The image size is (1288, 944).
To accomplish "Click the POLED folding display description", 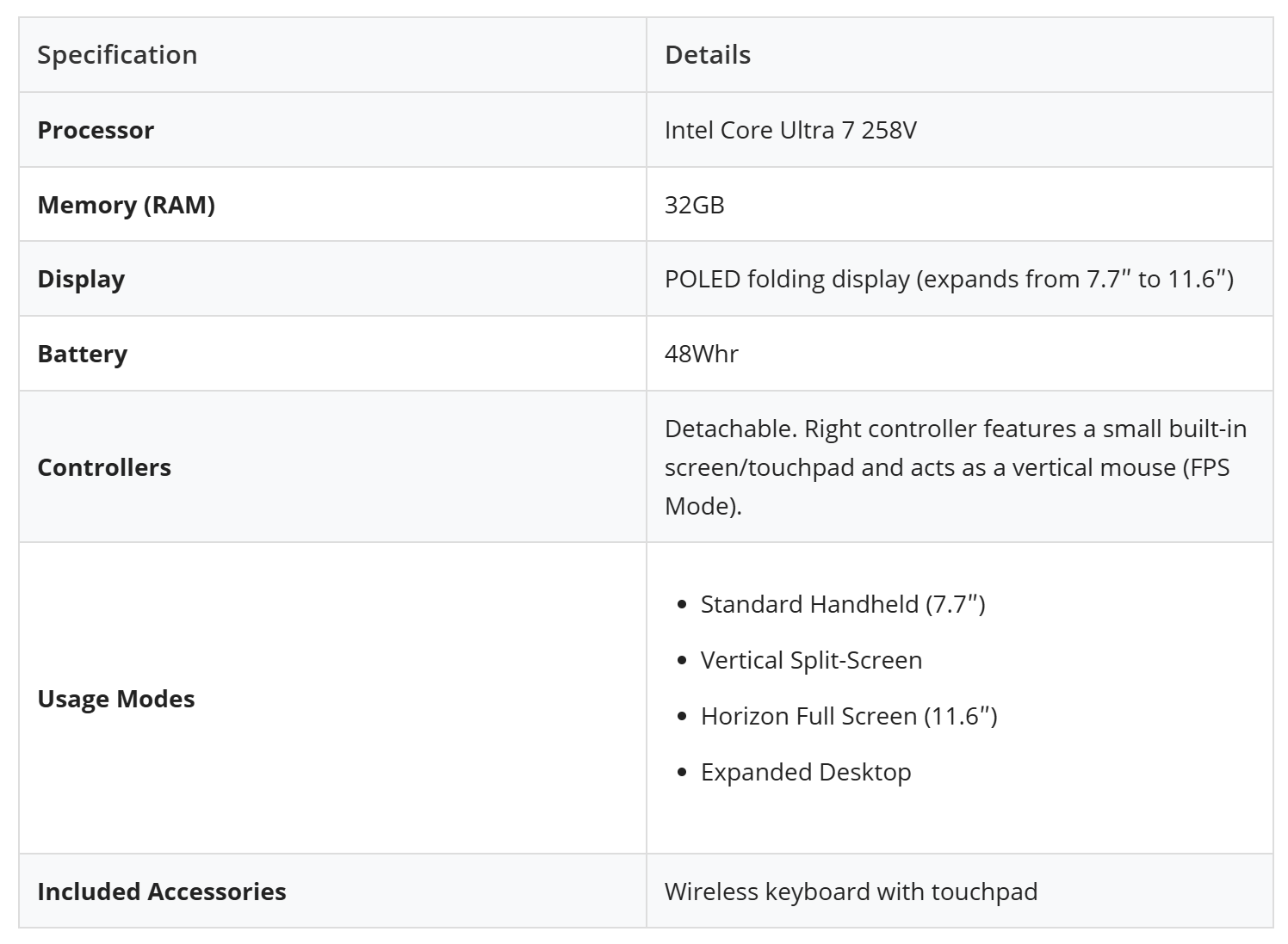I will pyautogui.click(x=949, y=279).
